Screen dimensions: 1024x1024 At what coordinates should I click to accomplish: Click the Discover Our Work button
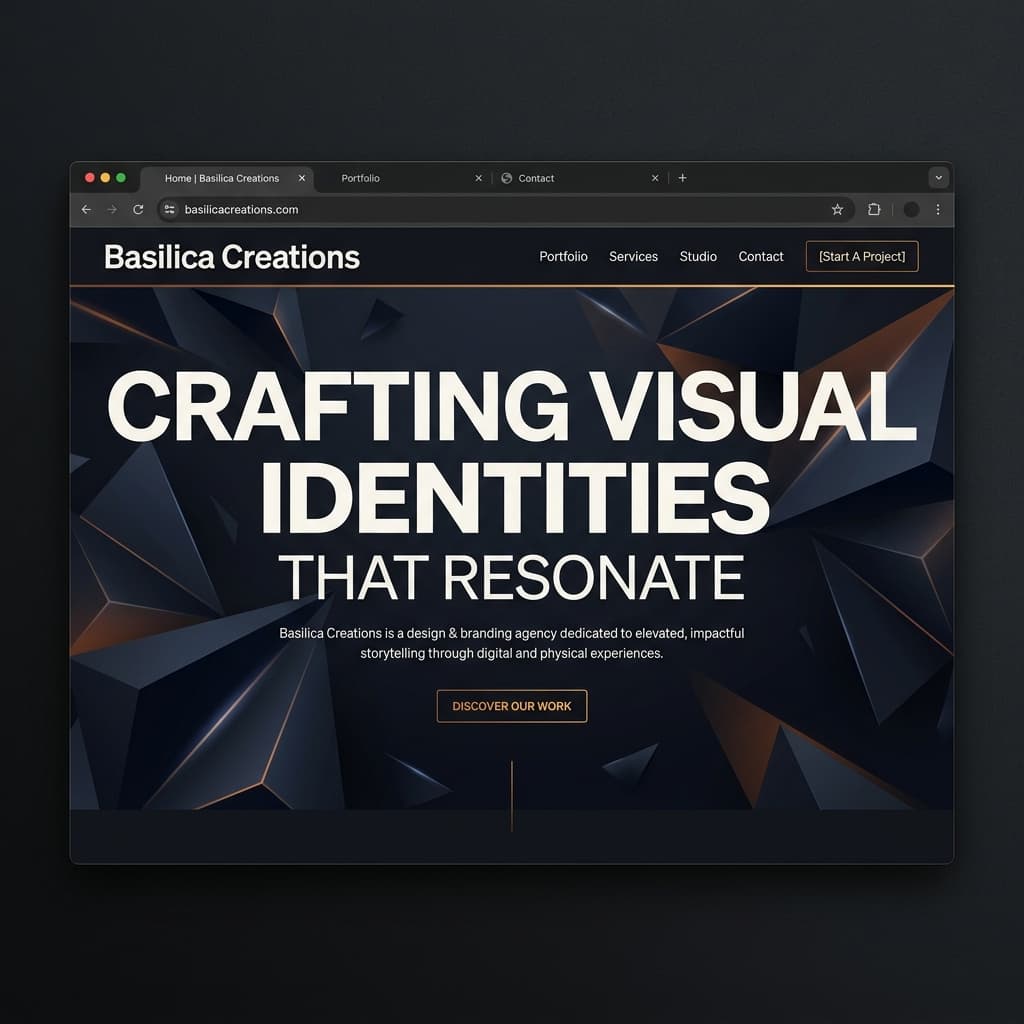pos(511,706)
